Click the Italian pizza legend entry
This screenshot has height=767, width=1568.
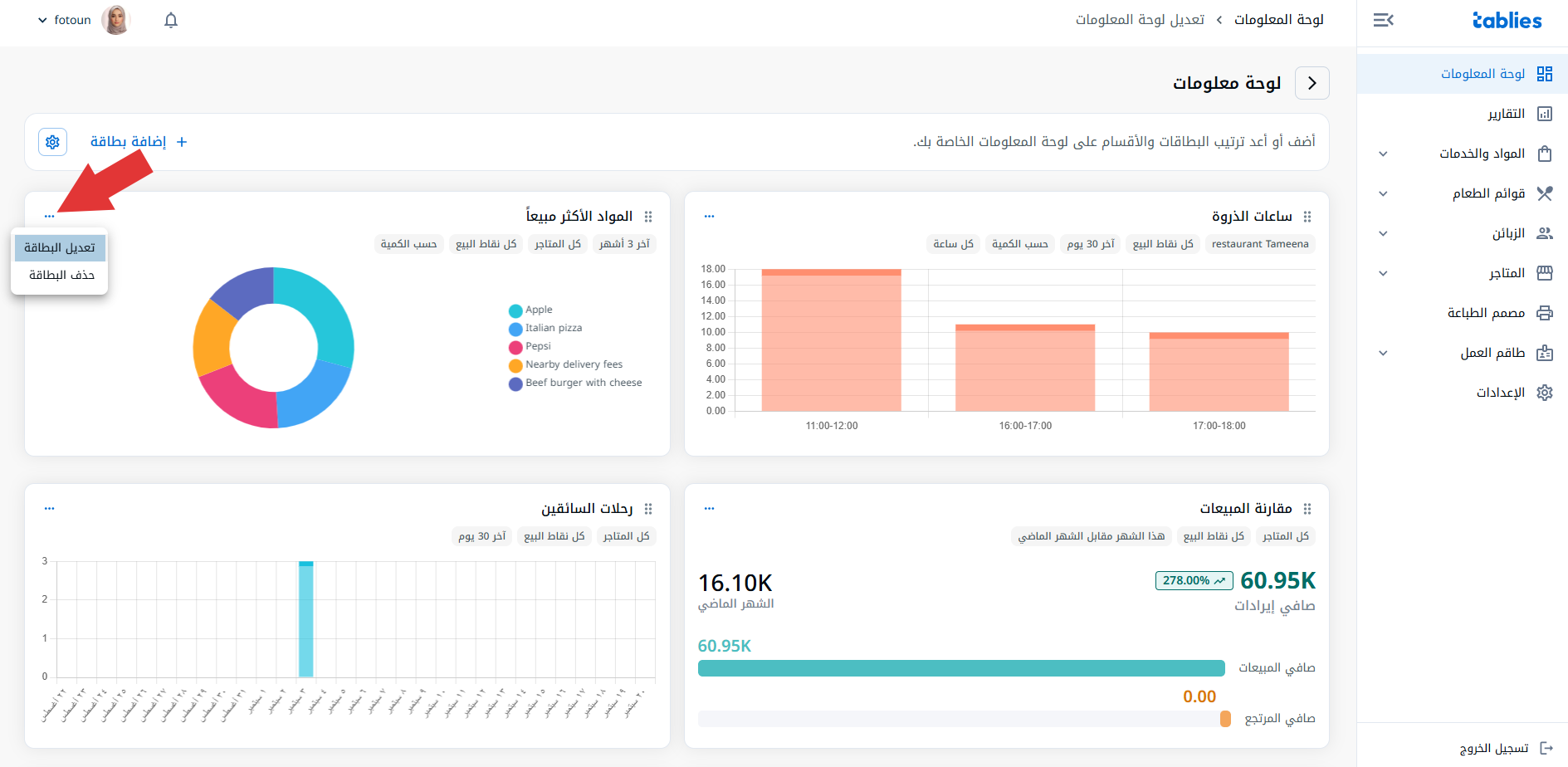pyautogui.click(x=545, y=328)
